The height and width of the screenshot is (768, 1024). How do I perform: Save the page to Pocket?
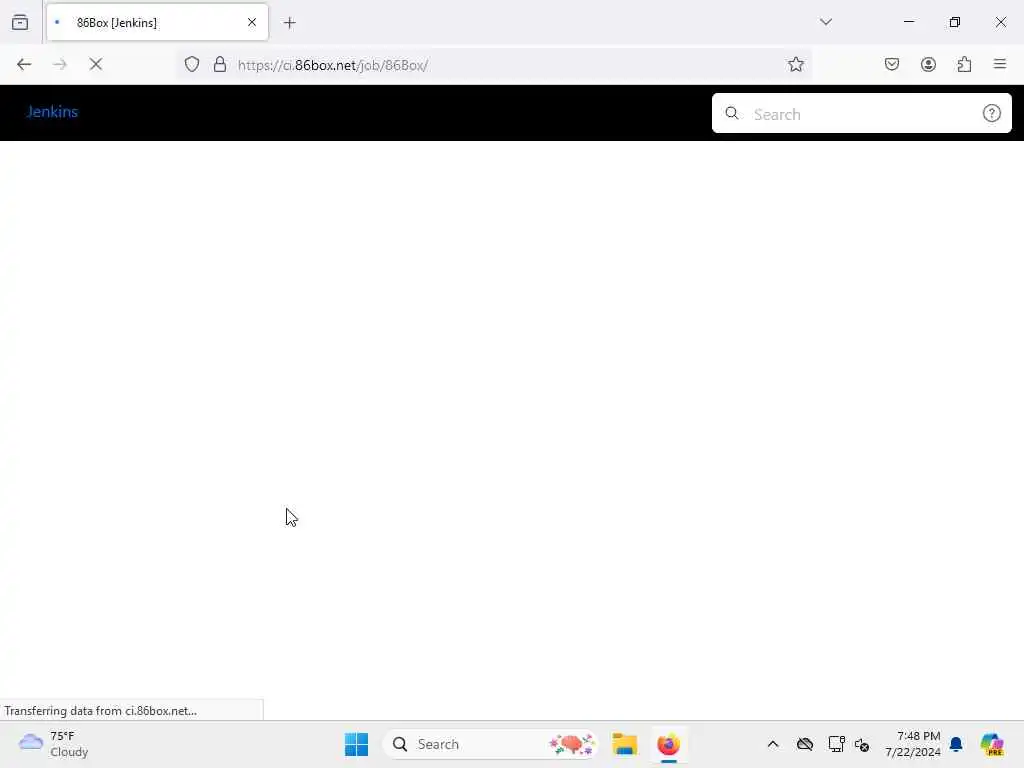coord(891,64)
